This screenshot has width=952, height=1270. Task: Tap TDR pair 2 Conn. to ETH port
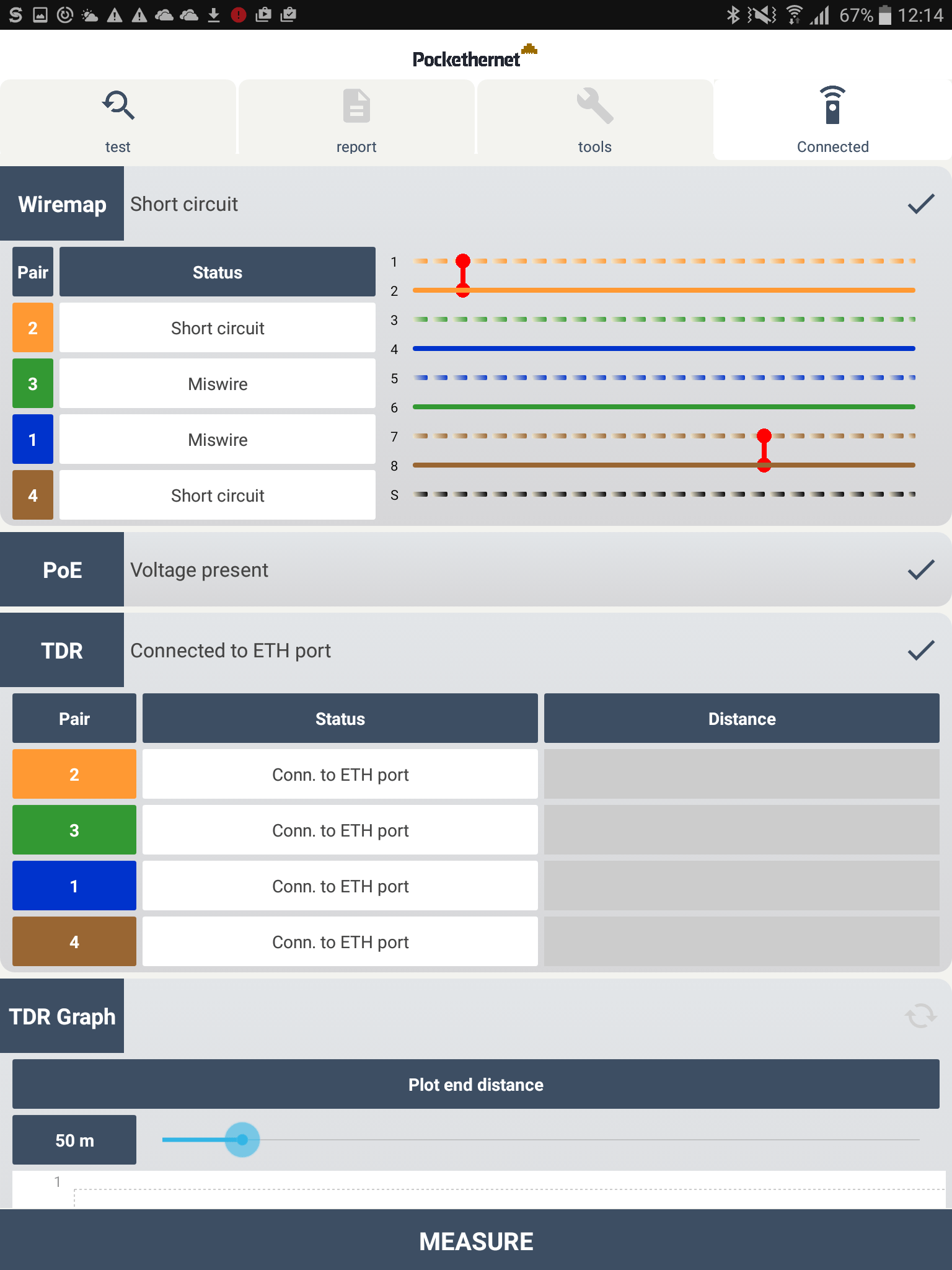(x=340, y=774)
